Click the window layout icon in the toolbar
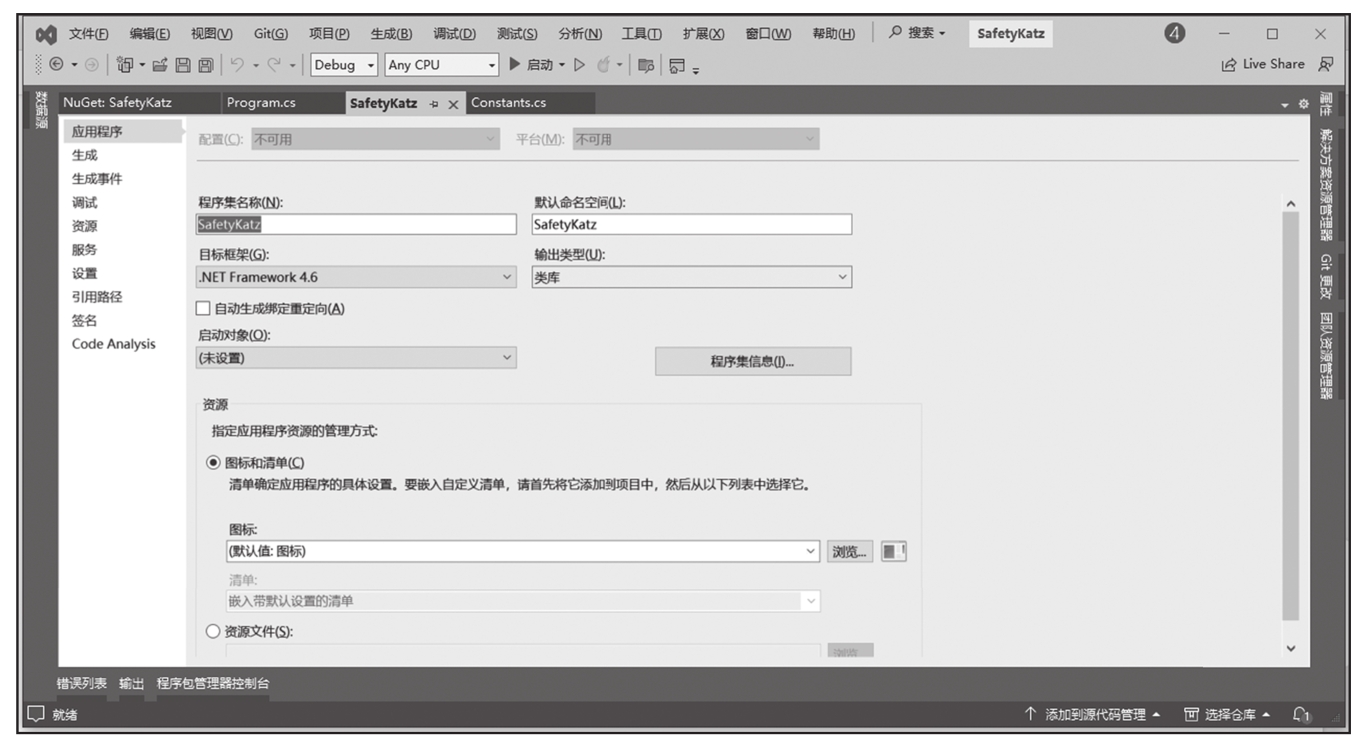 pos(676,65)
